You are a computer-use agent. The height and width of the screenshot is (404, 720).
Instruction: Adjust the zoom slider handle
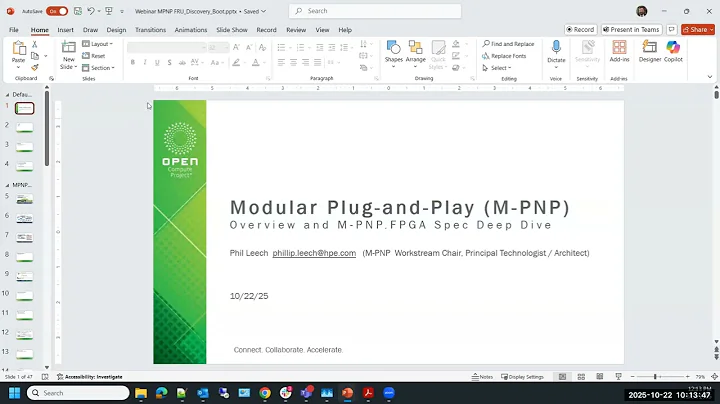655,376
